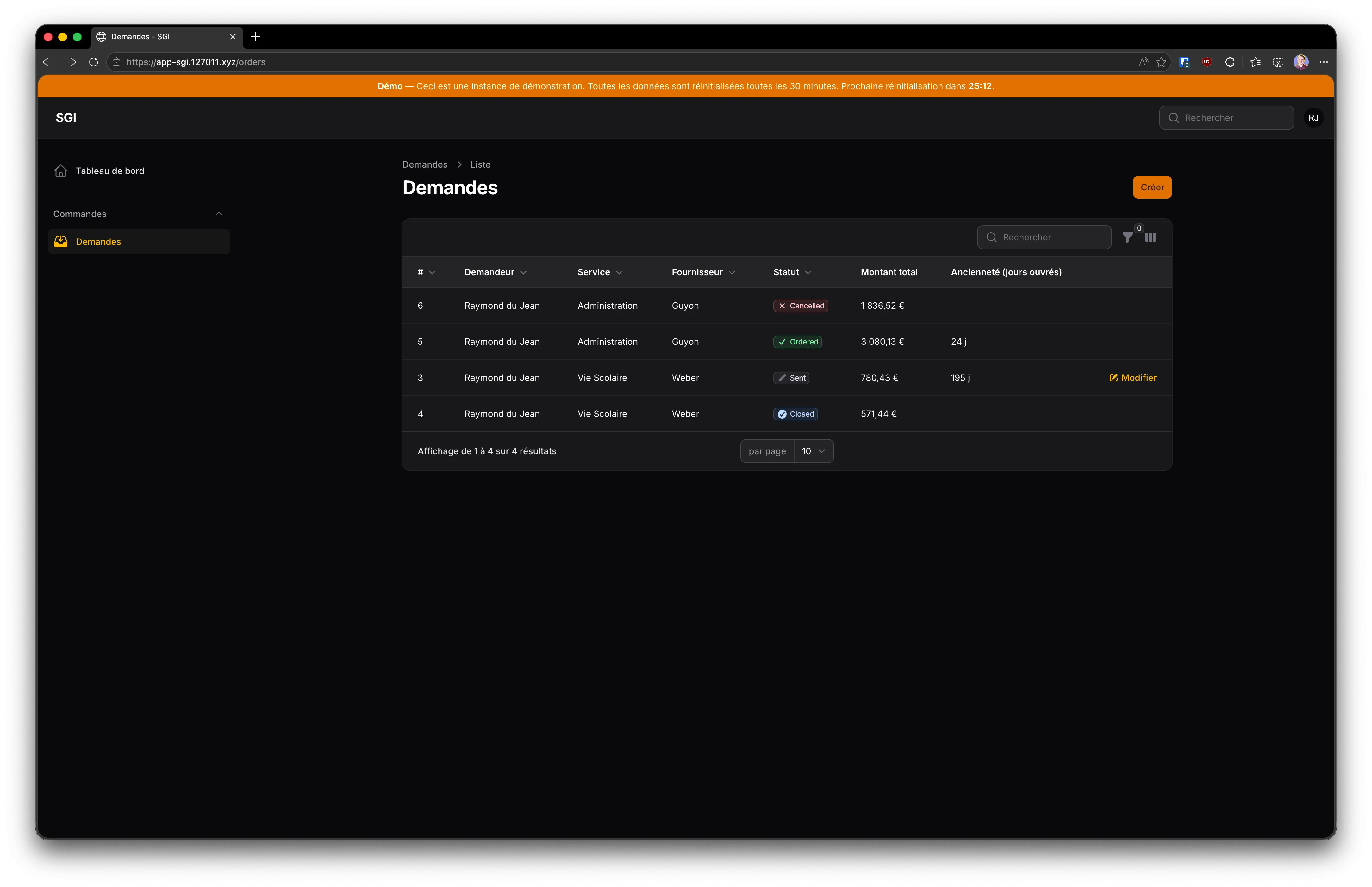
Task: Click the 24 j ancienneté value
Action: click(x=958, y=342)
